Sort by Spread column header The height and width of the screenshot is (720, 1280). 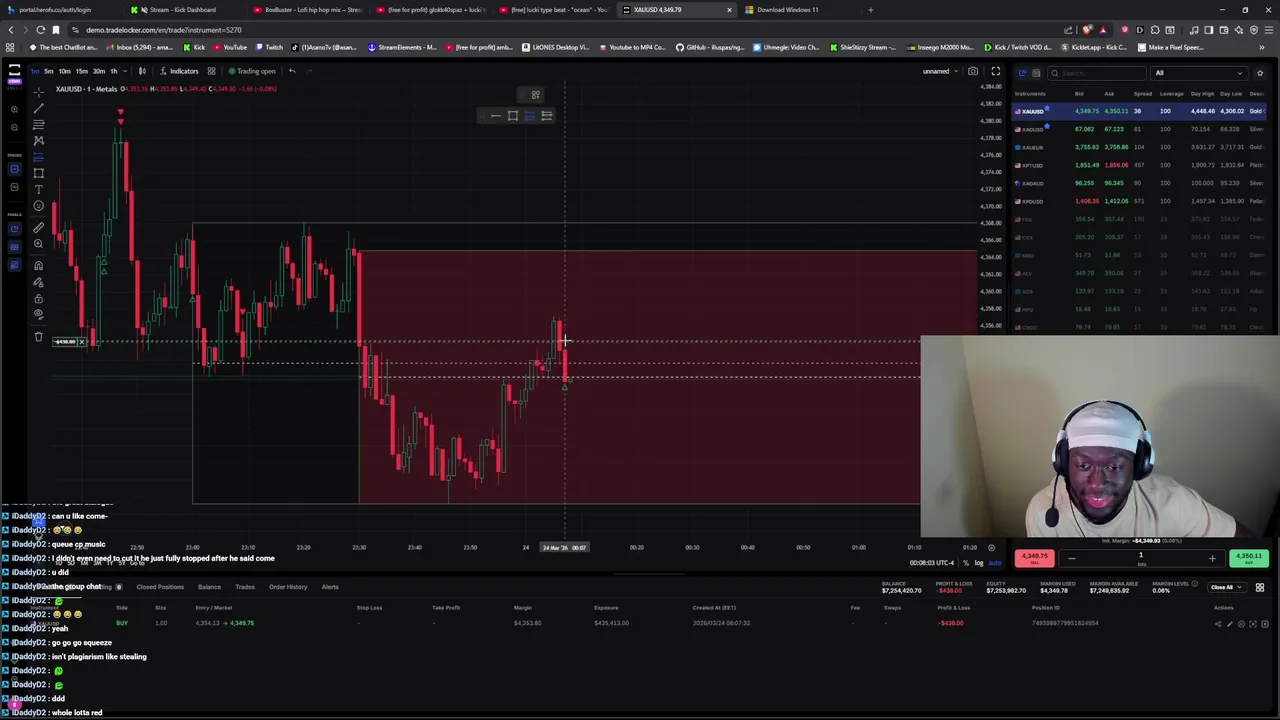click(1142, 94)
